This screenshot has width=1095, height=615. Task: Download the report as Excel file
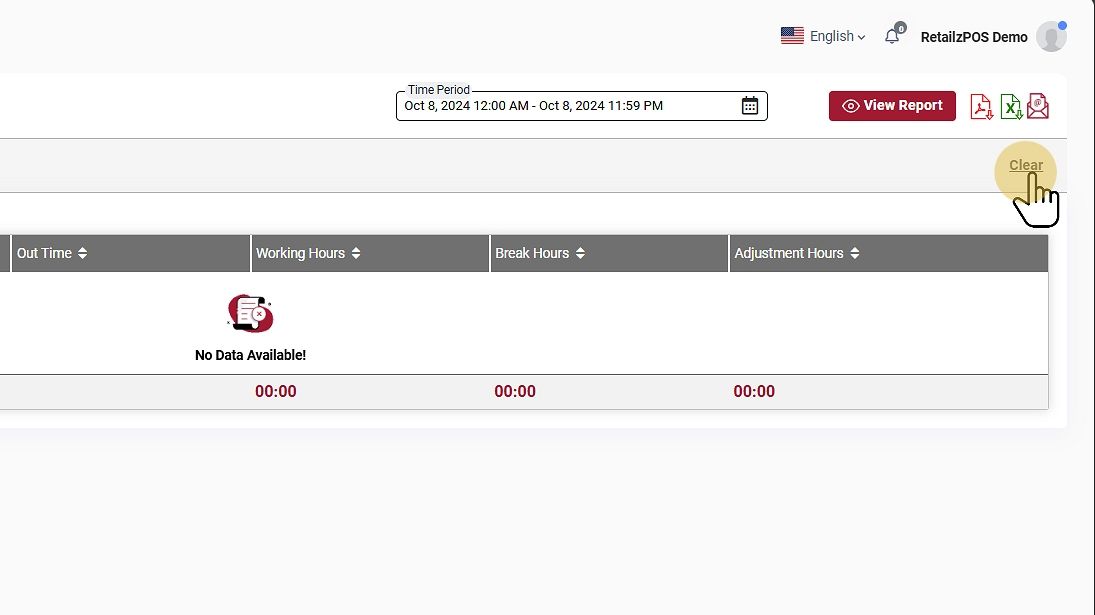pos(1011,106)
